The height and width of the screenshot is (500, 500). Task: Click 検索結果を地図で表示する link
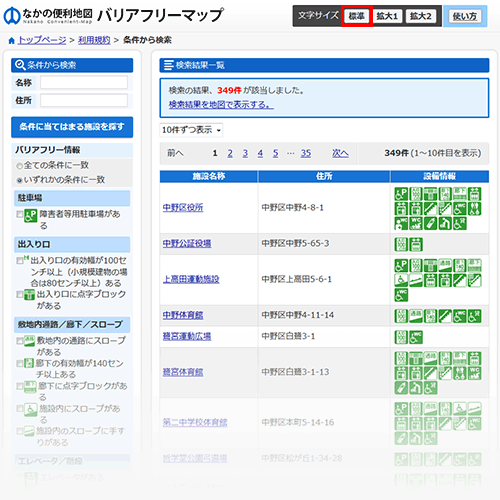tap(221, 105)
